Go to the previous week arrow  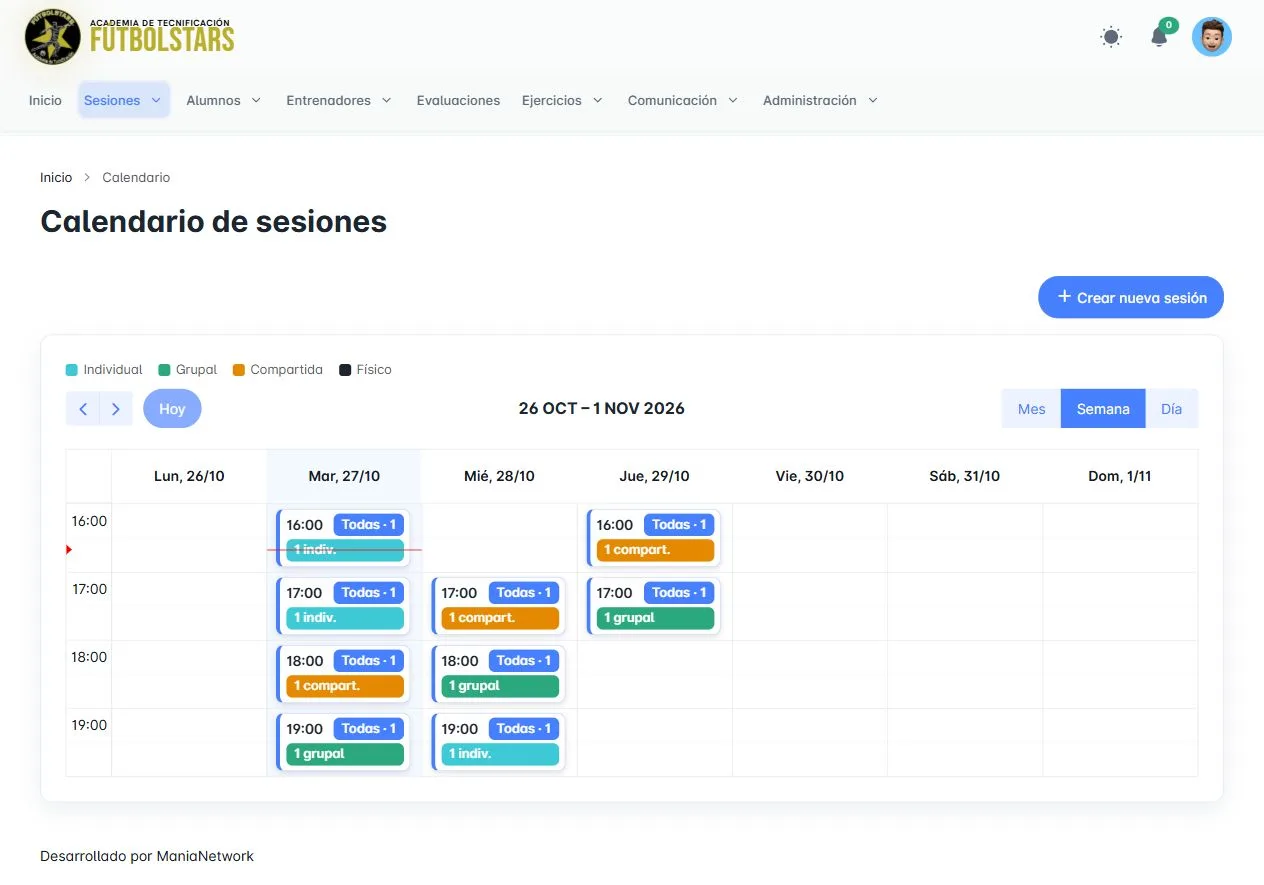click(x=83, y=409)
